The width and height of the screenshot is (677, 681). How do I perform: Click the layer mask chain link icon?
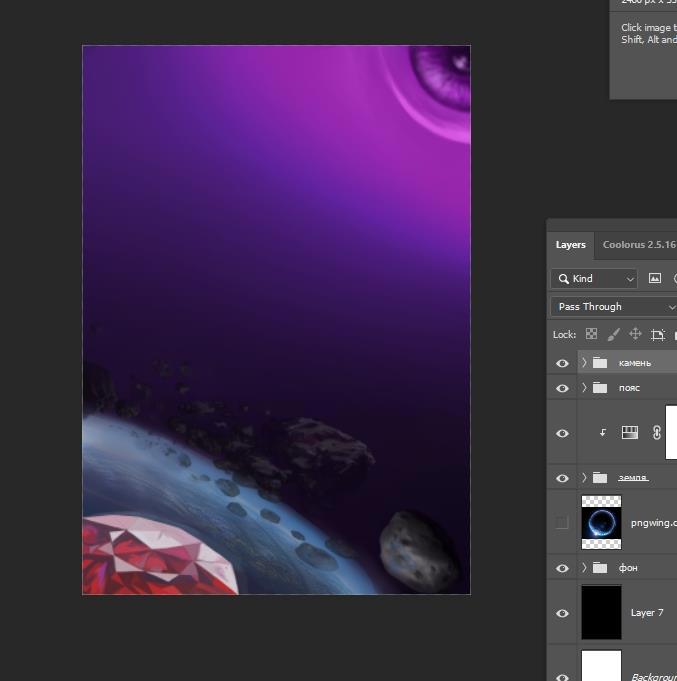pyautogui.click(x=657, y=433)
